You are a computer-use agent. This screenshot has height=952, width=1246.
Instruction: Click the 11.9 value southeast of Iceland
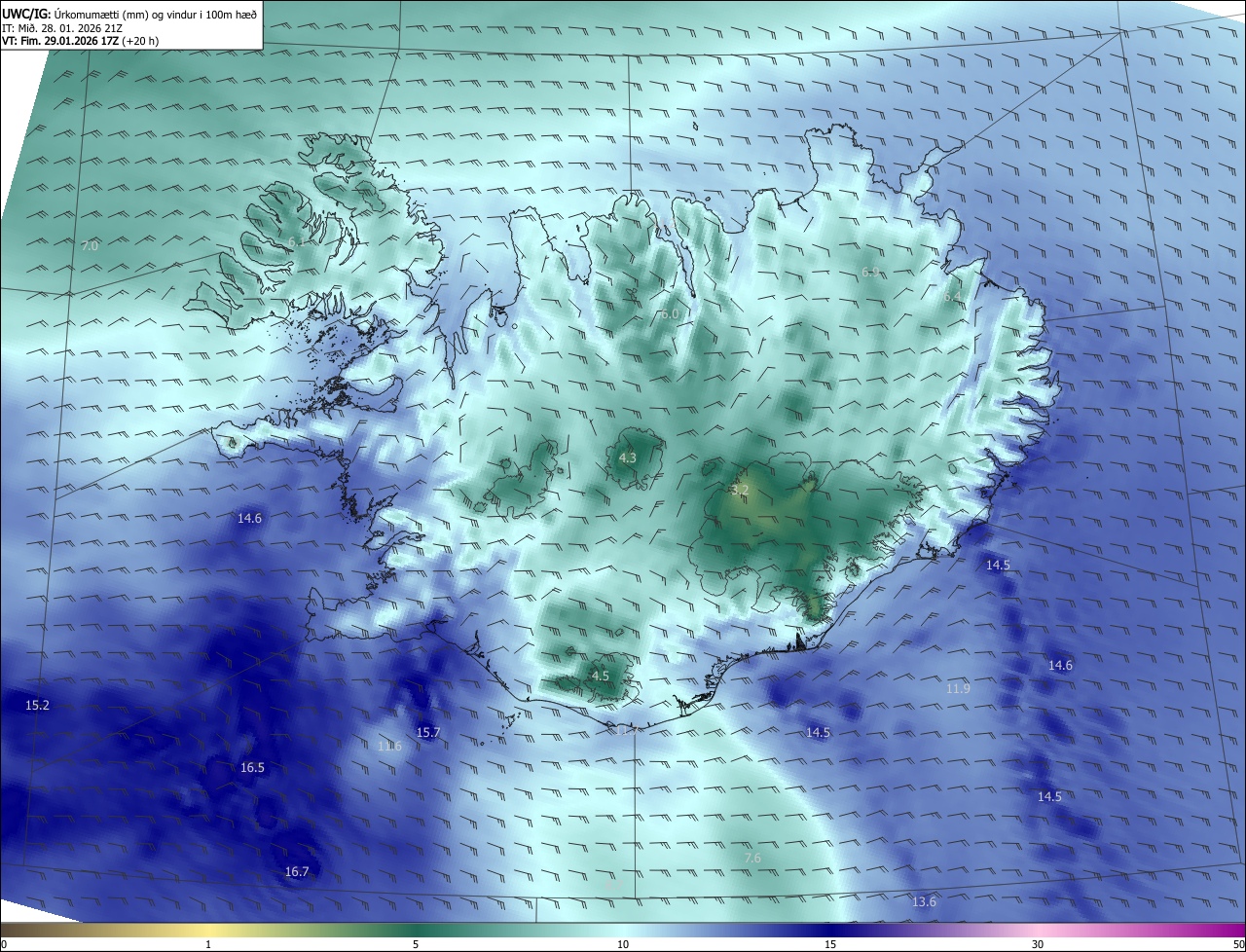[958, 688]
